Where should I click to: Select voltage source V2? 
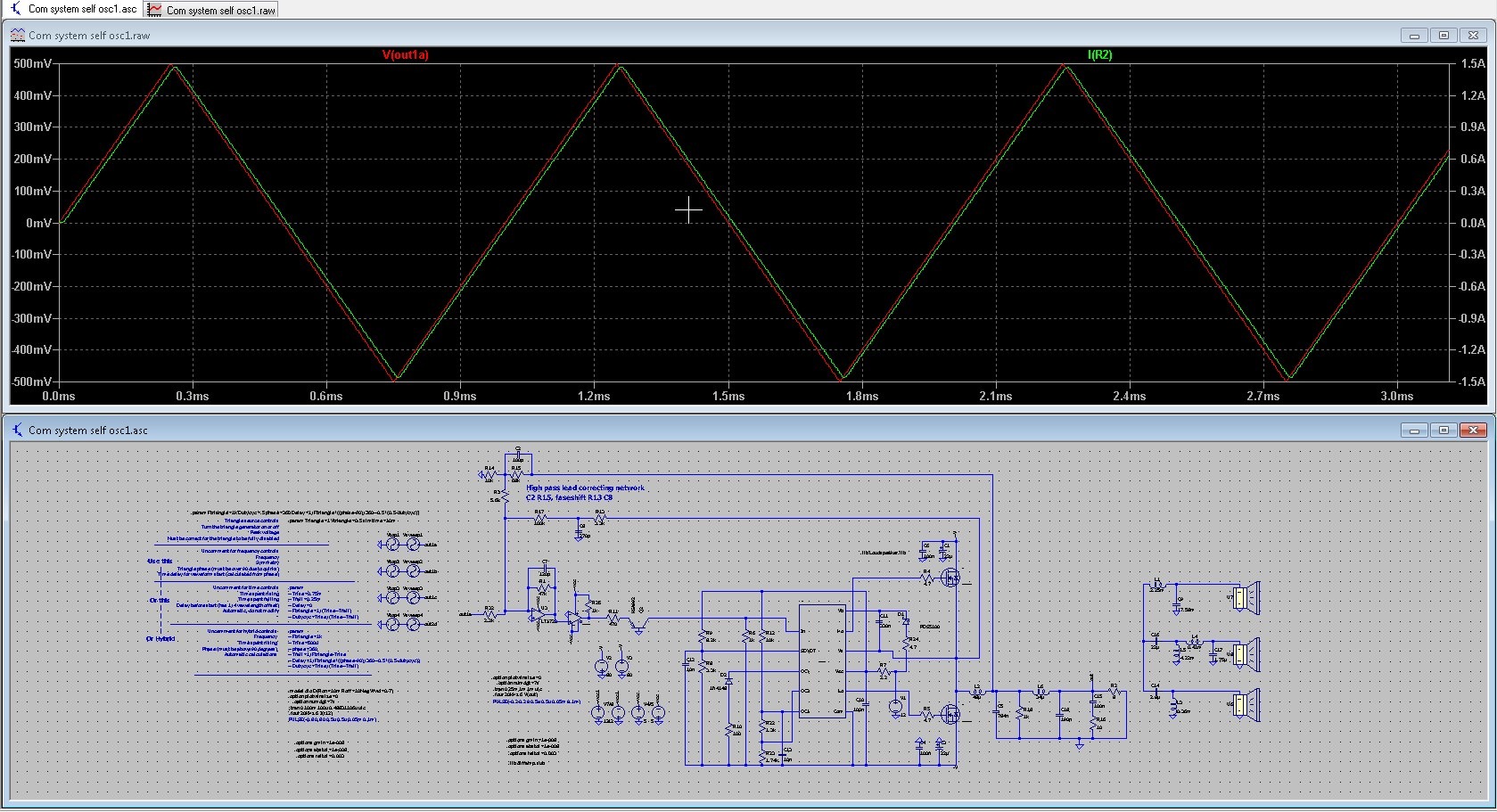click(x=602, y=666)
